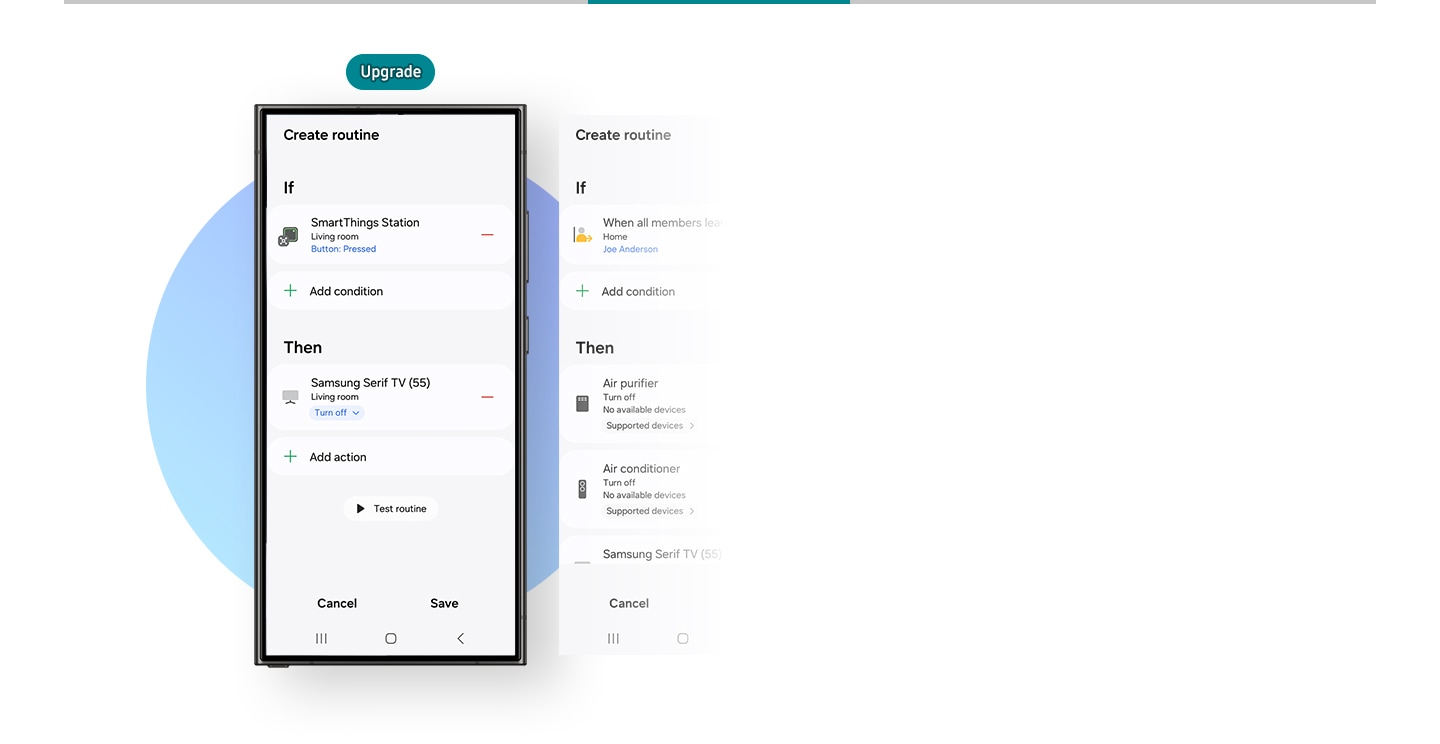
Task: Remove the SmartThings Station condition with the minus
Action: tap(487, 234)
